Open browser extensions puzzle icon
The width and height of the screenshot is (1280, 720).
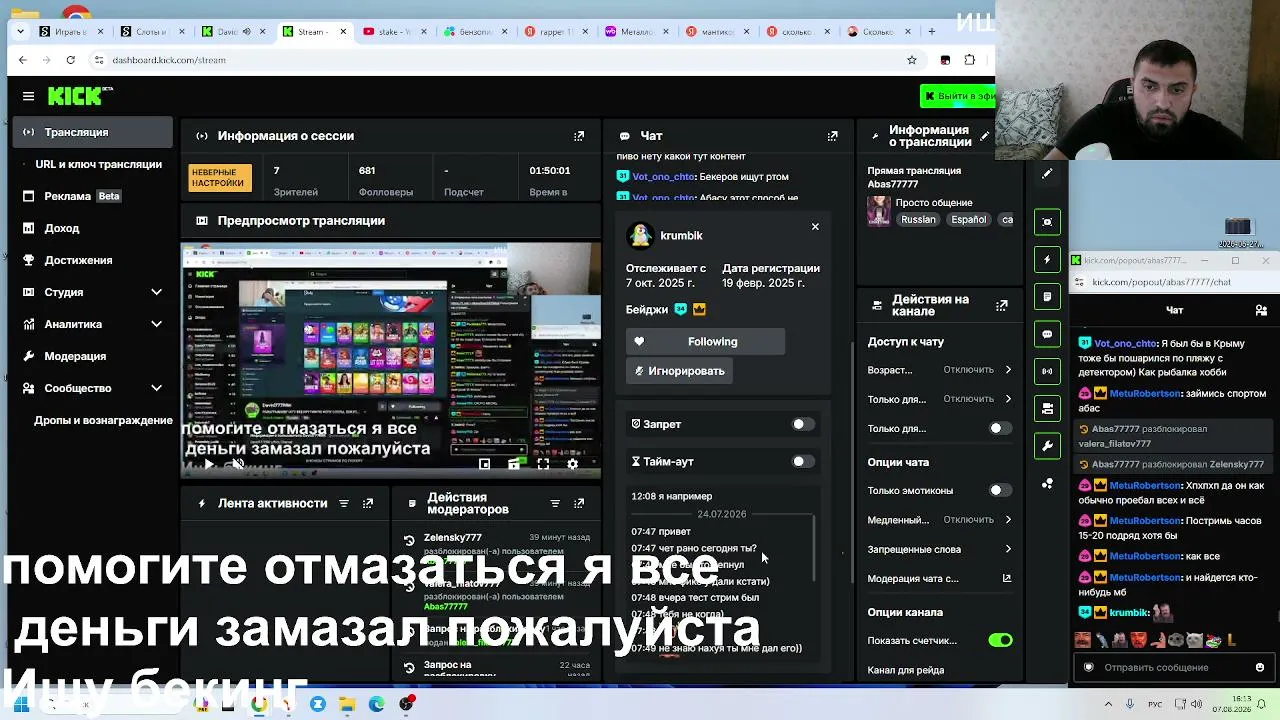coord(969,60)
